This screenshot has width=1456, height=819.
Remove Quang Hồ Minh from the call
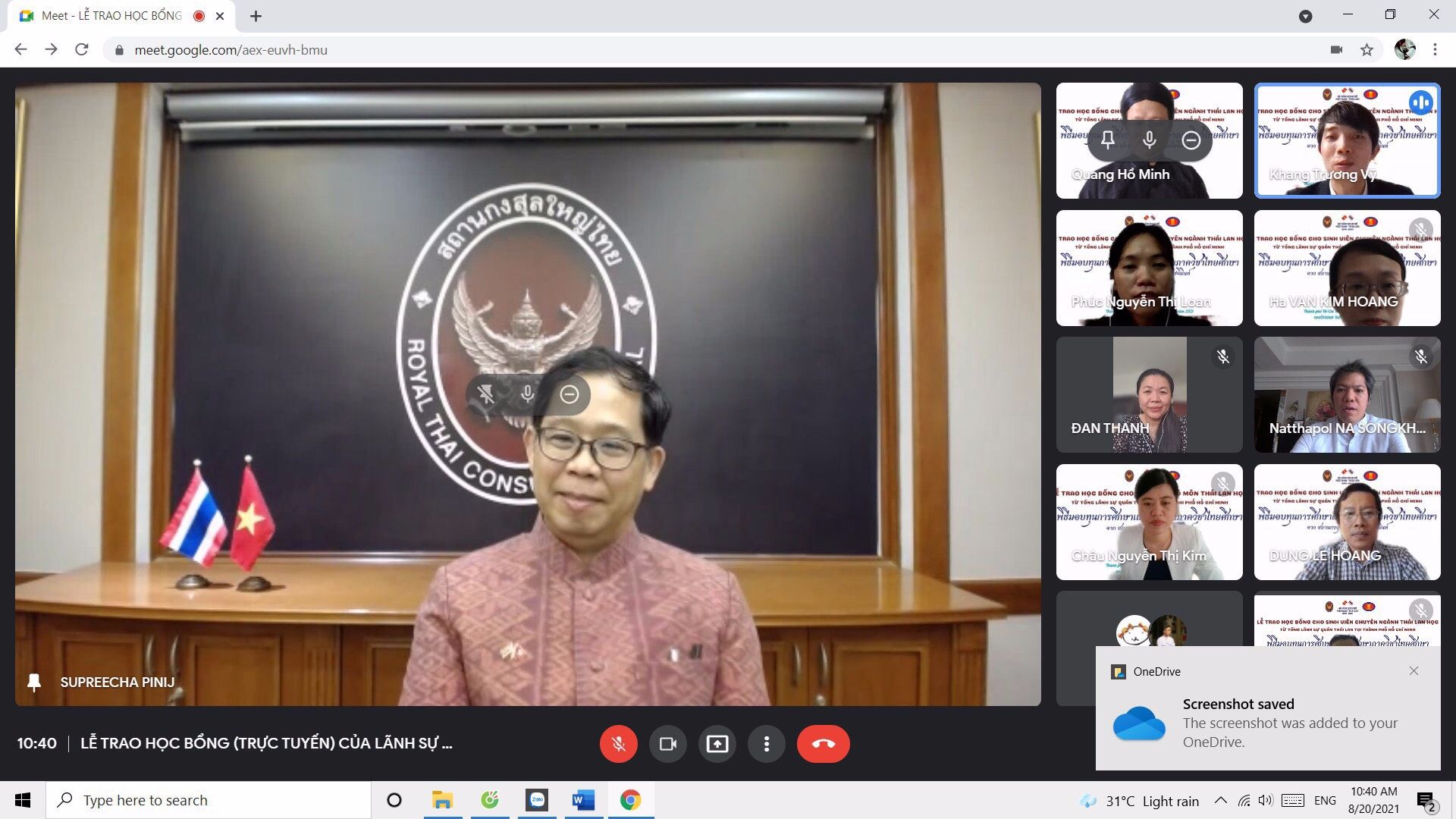[x=1191, y=140]
